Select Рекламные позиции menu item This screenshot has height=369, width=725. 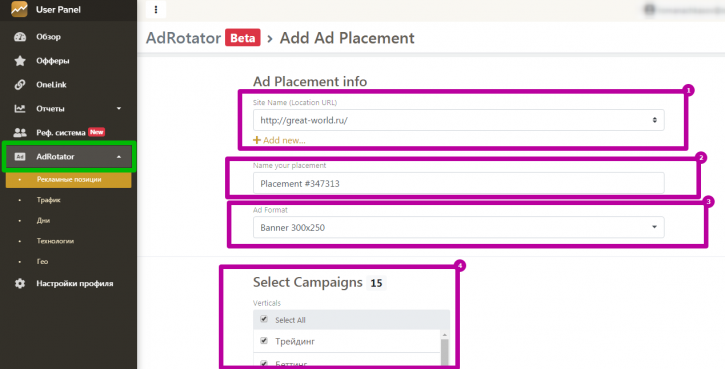point(68,180)
